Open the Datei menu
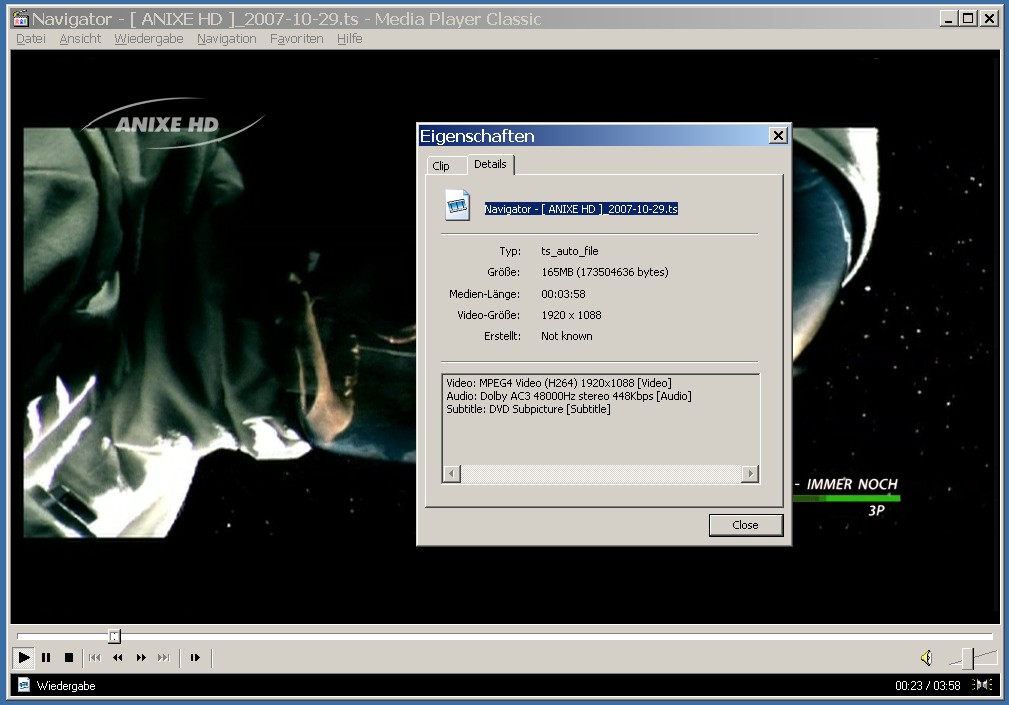This screenshot has height=705, width=1009. point(31,39)
